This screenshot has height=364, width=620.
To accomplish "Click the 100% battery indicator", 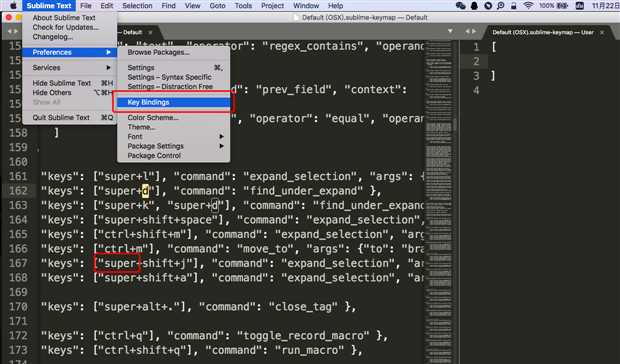I will point(553,6).
